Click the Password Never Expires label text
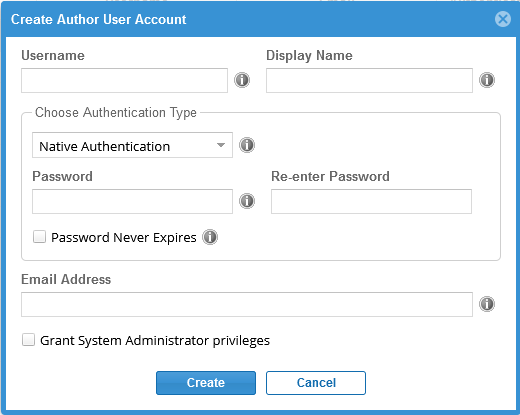Image resolution: width=520 pixels, height=415 pixels. click(124, 238)
